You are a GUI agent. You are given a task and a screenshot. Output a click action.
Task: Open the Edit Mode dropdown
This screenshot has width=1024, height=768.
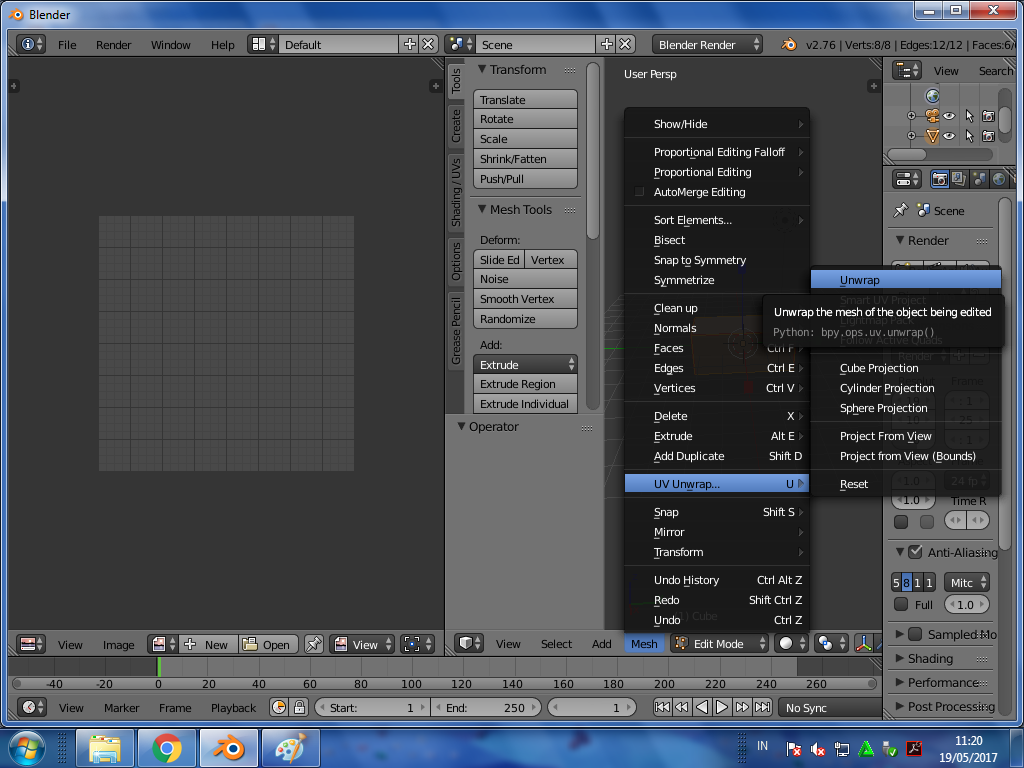tap(719, 644)
